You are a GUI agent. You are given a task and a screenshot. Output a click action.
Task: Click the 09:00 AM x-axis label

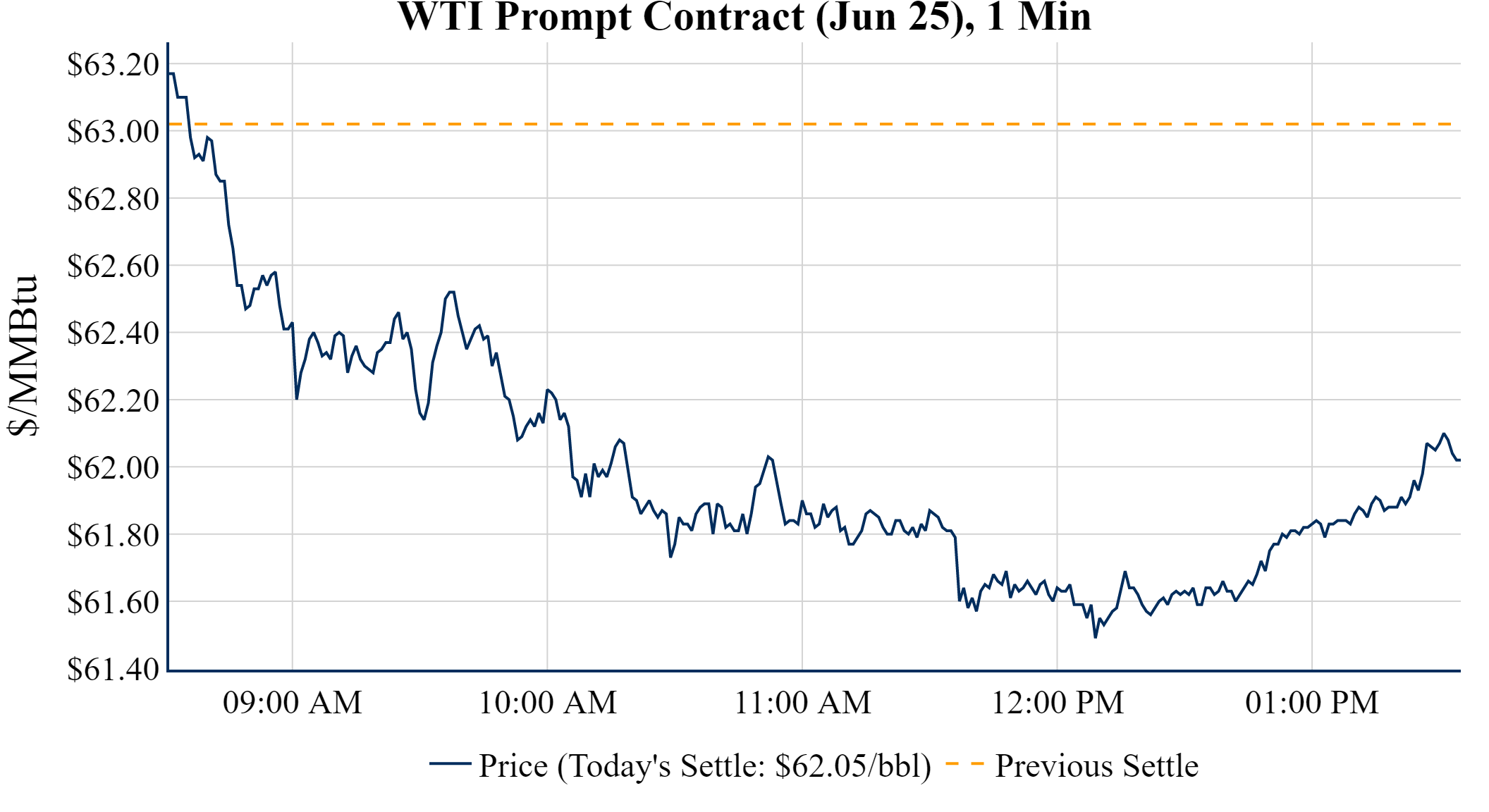(293, 703)
